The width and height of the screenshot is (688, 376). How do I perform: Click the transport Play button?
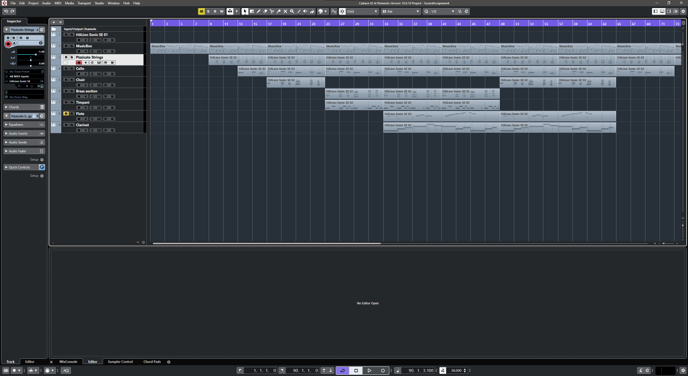[369, 370]
